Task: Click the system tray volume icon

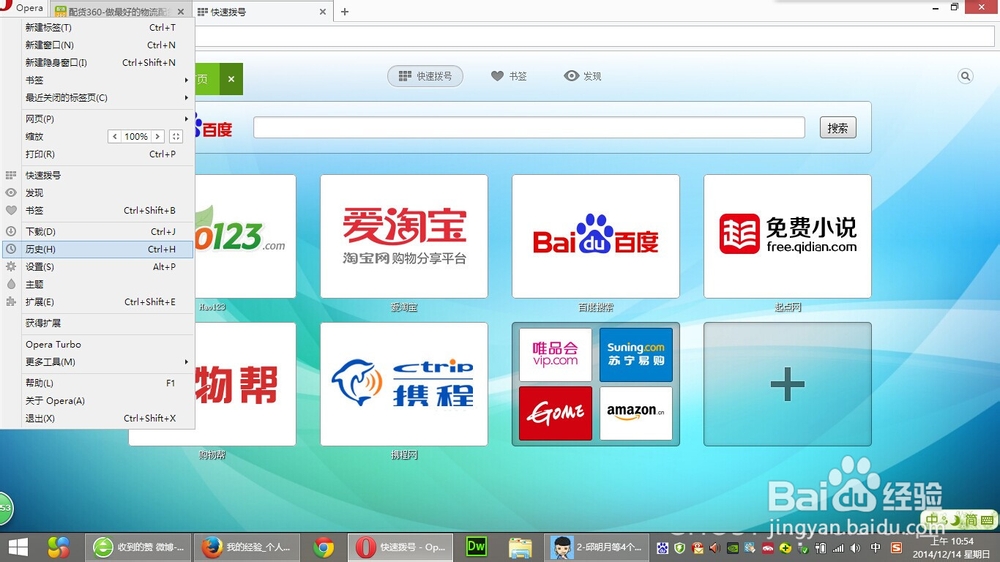Action: pos(855,548)
